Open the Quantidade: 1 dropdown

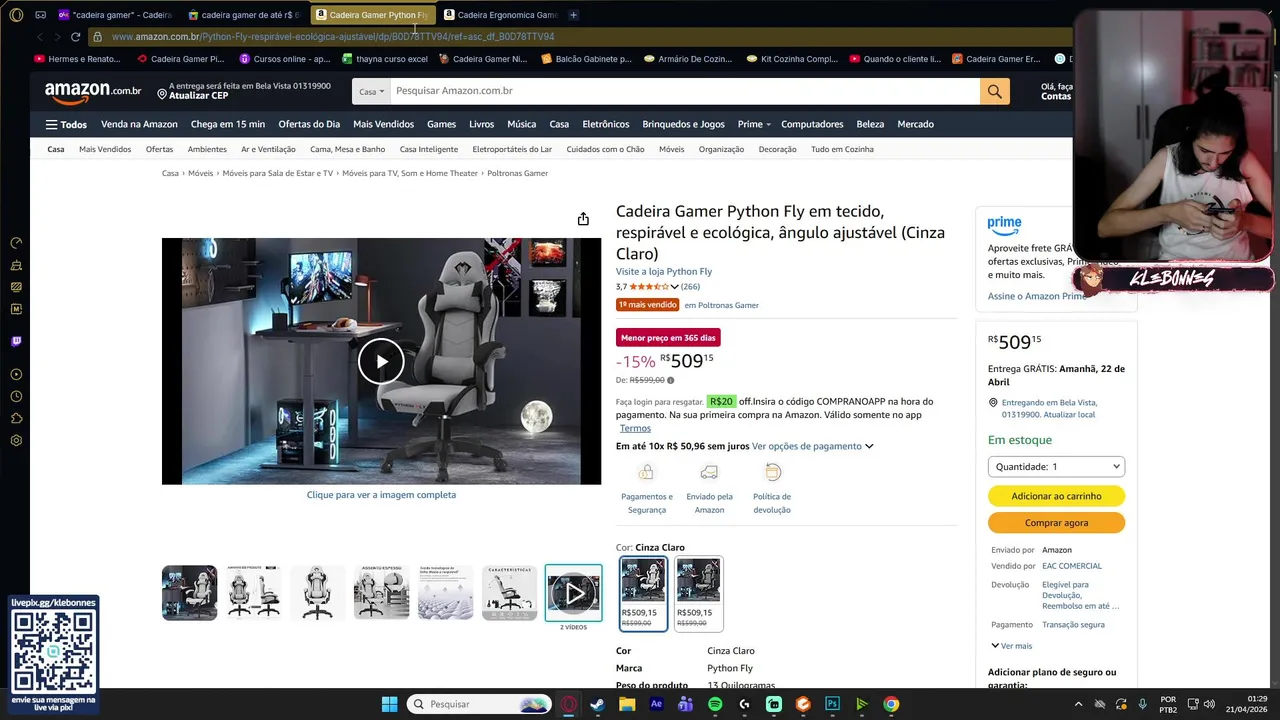tap(1056, 467)
